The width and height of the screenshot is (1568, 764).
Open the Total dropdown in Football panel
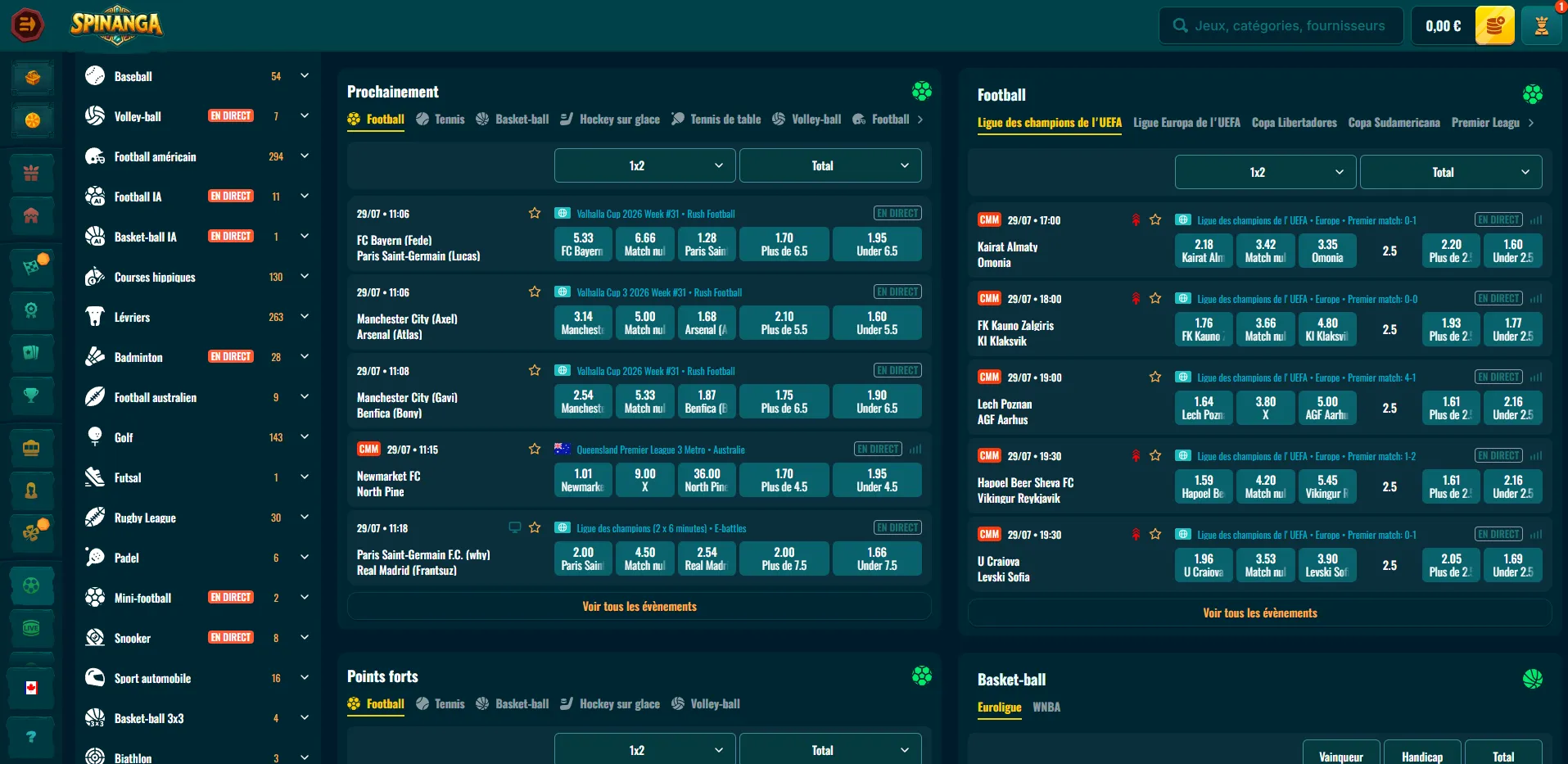[x=1451, y=172]
